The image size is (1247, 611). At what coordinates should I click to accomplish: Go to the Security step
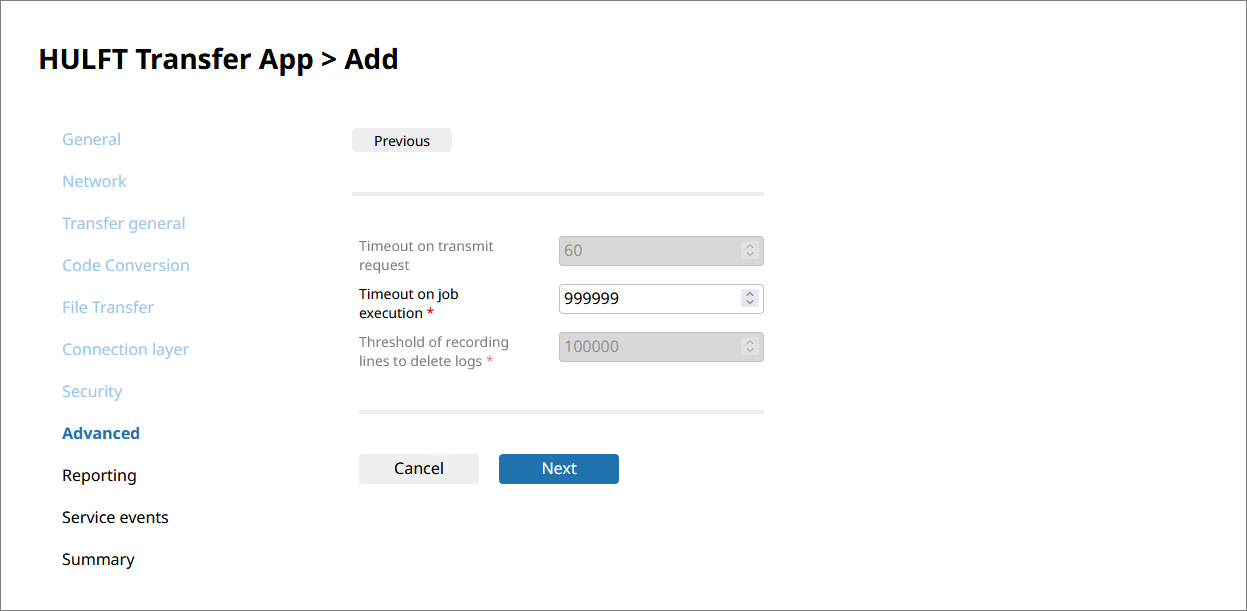[92, 392]
